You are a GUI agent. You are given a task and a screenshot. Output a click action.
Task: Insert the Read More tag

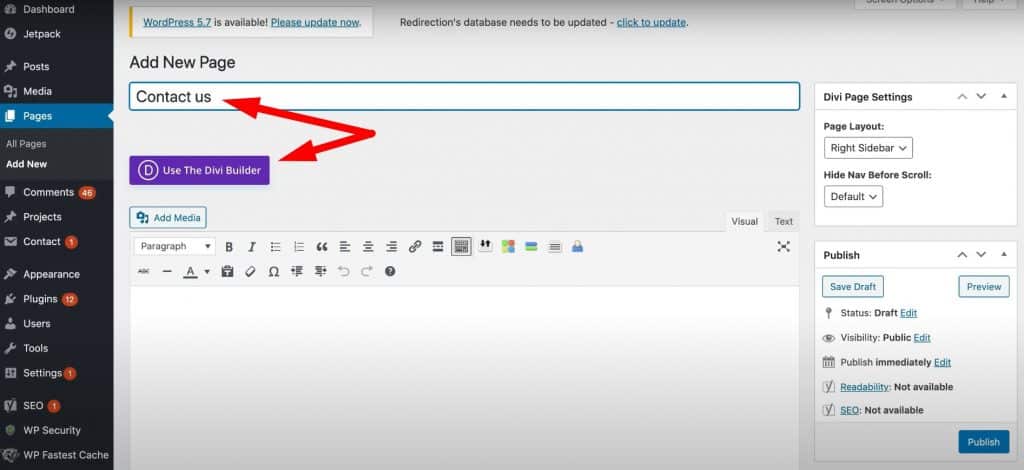point(438,247)
